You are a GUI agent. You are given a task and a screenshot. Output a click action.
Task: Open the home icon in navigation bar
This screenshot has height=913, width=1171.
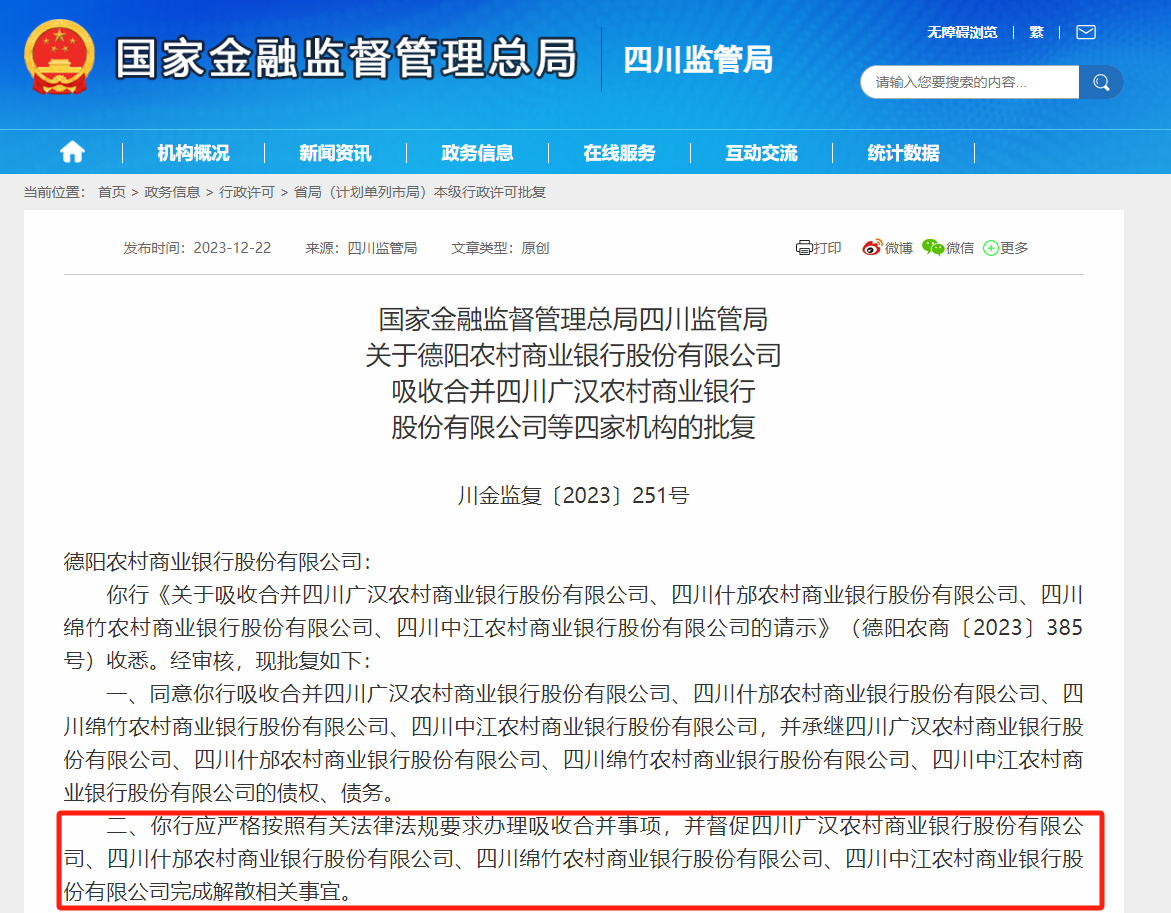72,152
